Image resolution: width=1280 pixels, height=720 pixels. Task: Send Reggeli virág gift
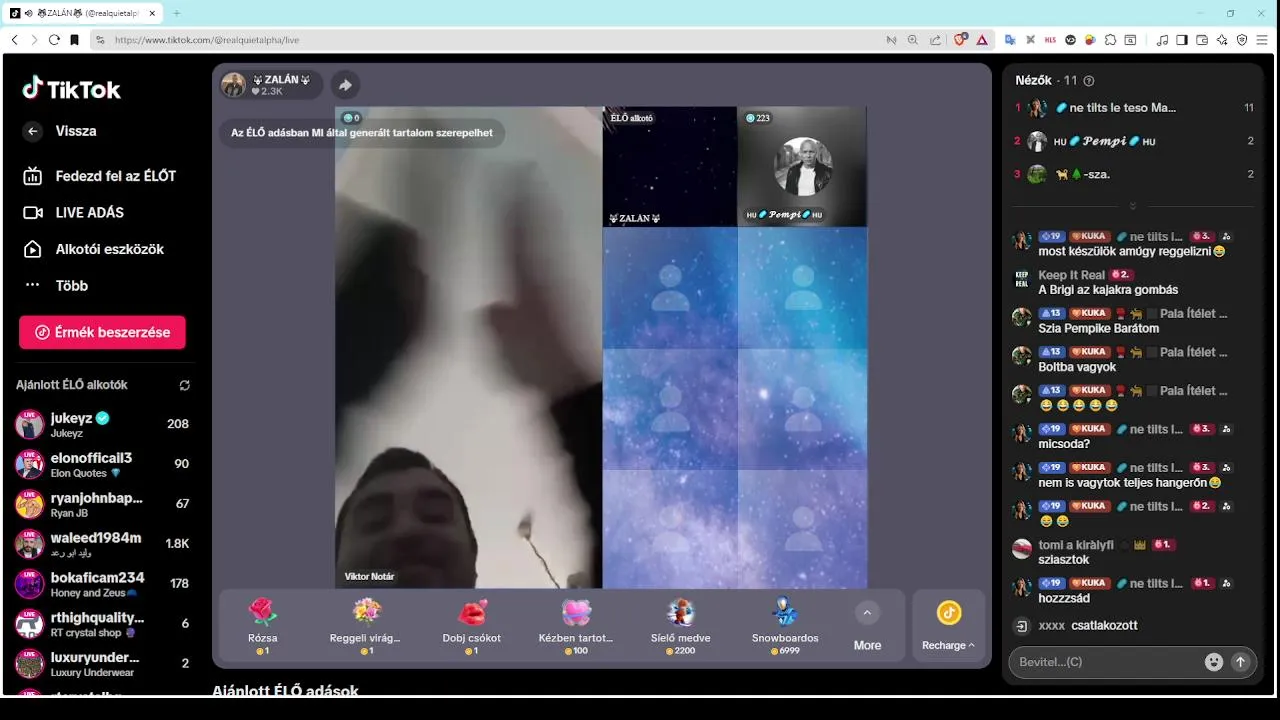367,625
